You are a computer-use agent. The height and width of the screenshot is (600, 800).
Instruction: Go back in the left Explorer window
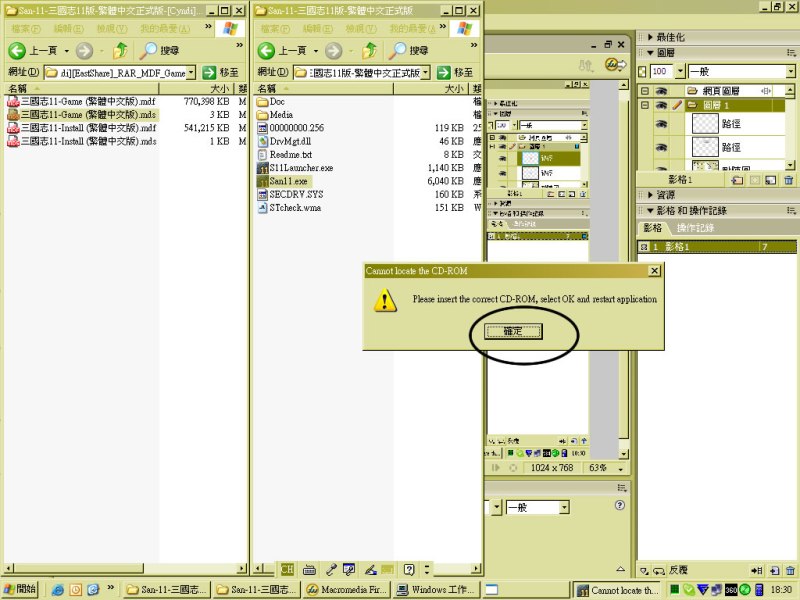click(x=33, y=51)
